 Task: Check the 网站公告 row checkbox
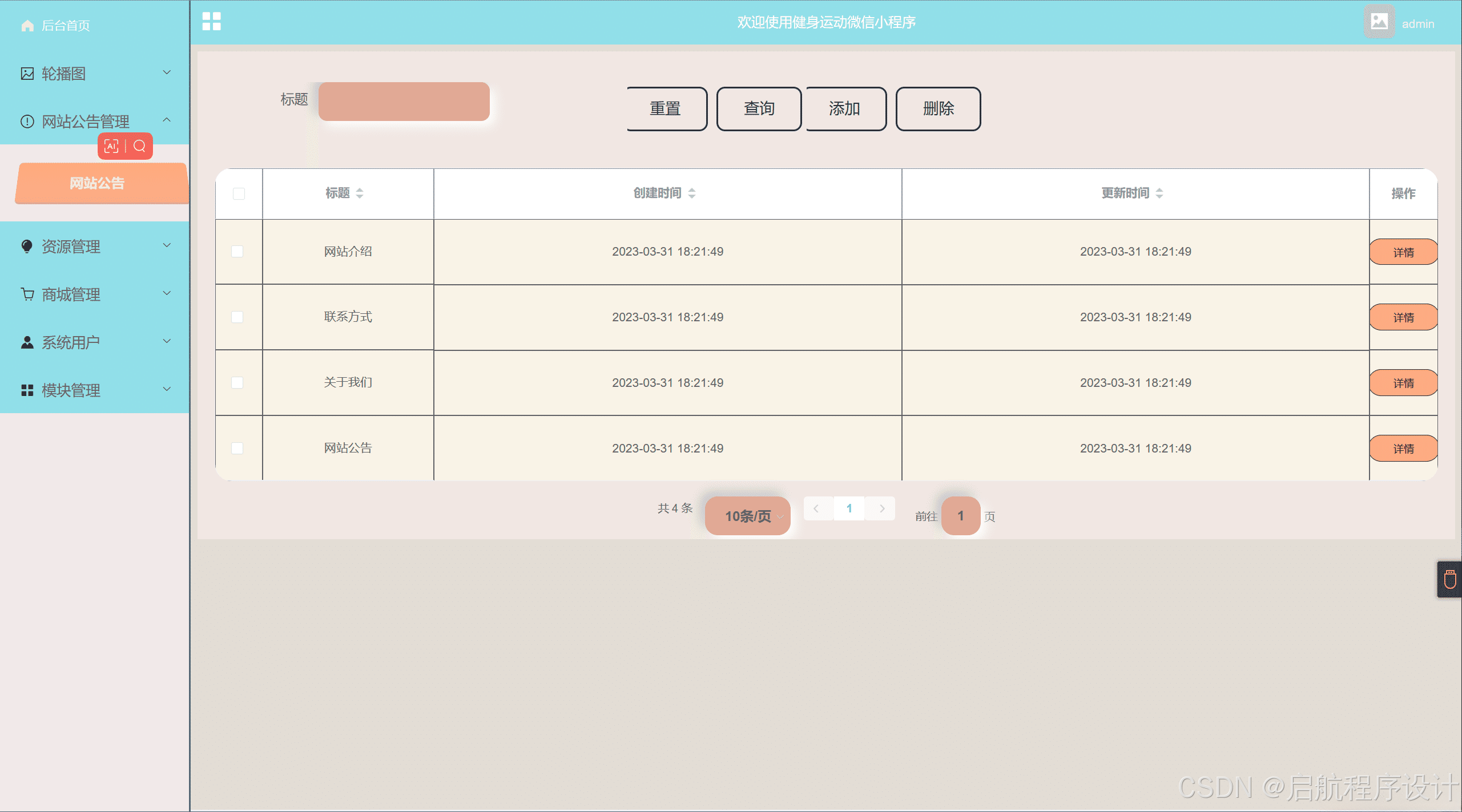[x=237, y=449]
